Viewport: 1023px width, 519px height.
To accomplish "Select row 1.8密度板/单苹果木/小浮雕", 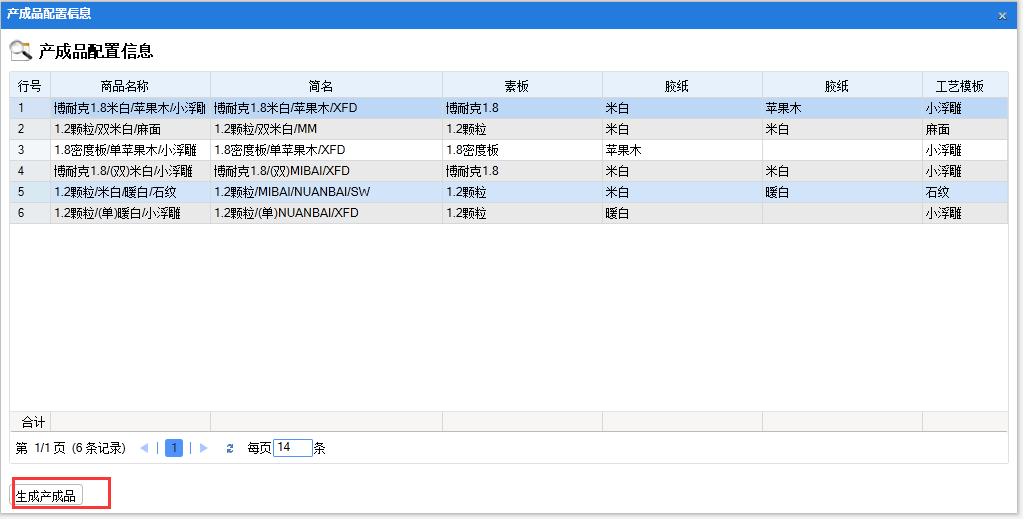I will (509, 150).
